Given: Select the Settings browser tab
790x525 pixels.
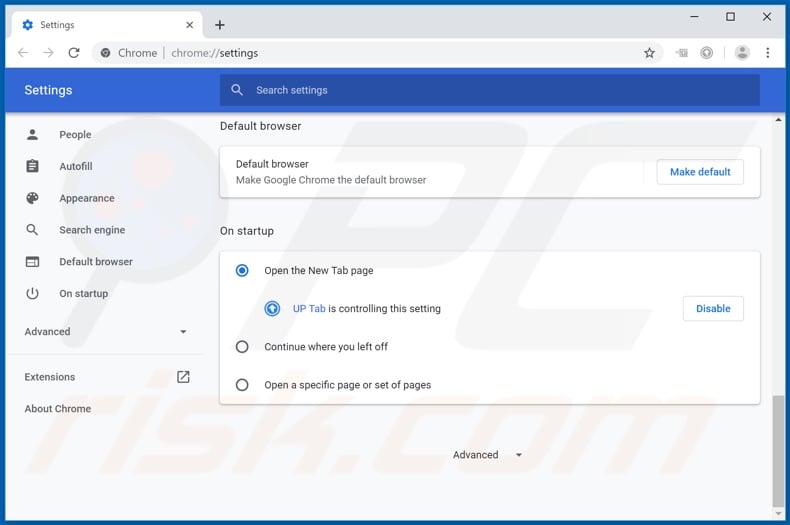Looking at the screenshot, I should [x=107, y=25].
